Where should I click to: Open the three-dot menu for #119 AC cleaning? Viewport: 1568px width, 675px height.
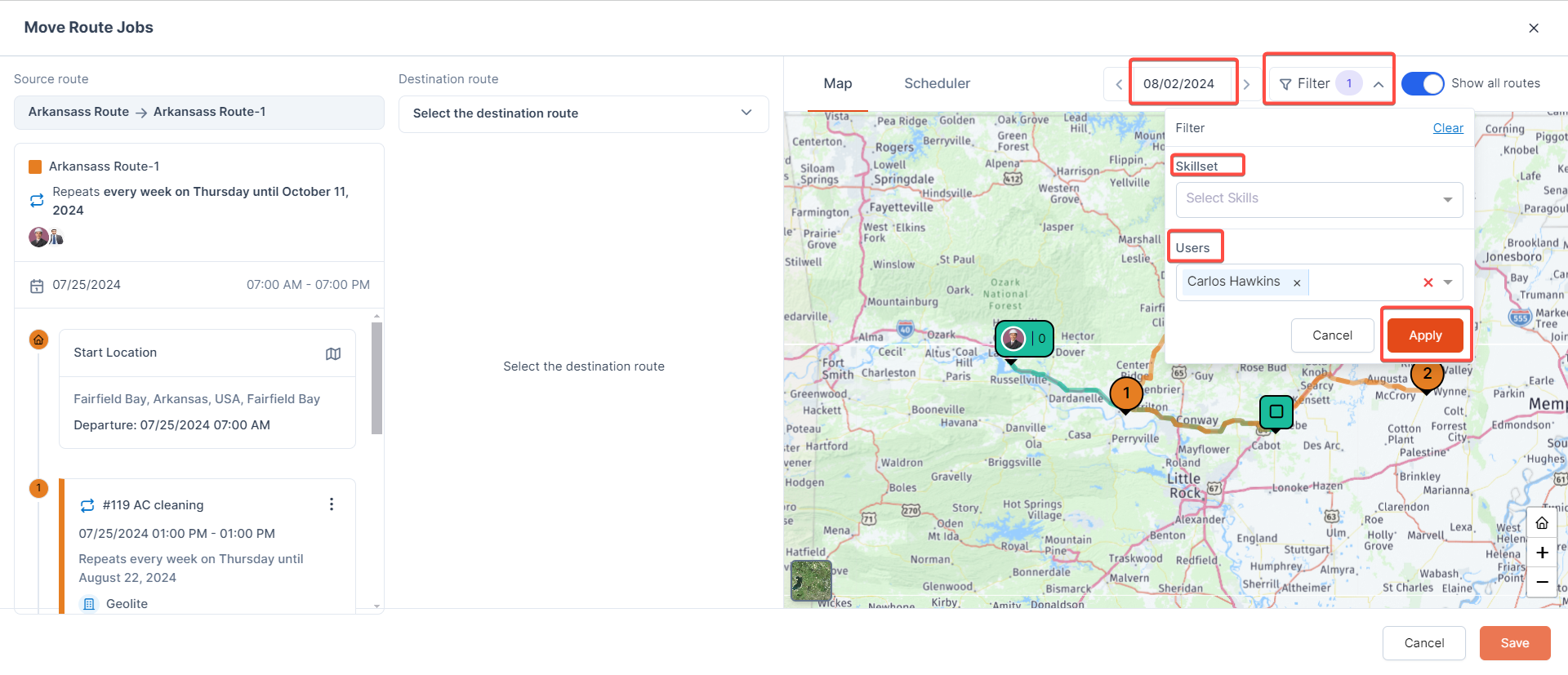point(332,504)
